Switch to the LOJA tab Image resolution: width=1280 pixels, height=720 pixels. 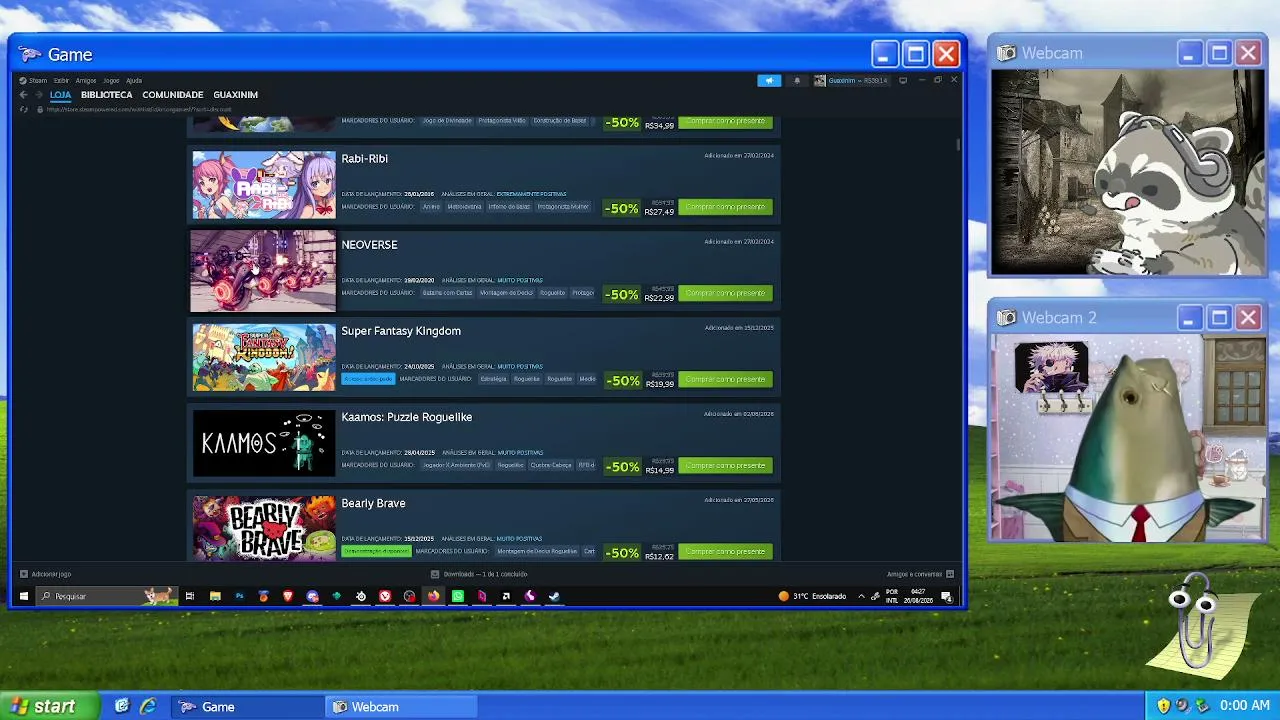coord(61,95)
